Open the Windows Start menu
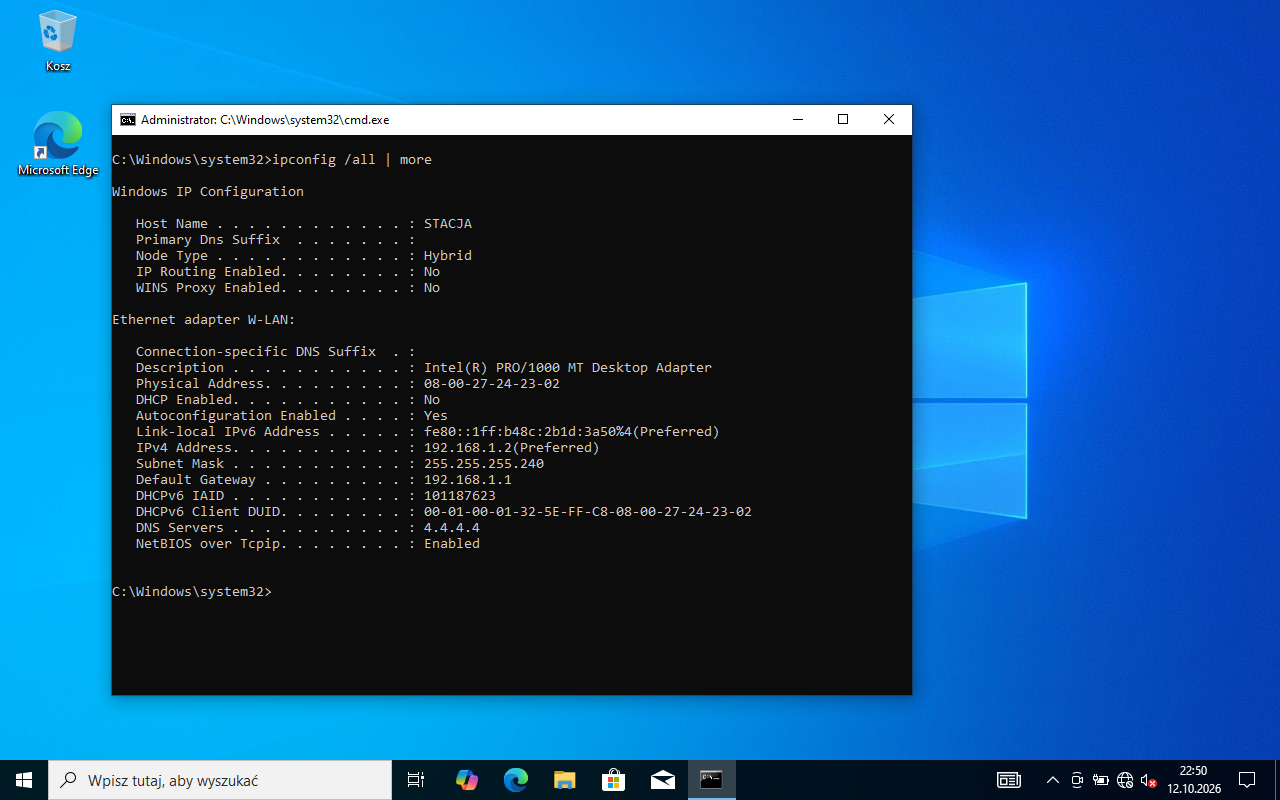Screen dimensions: 1280x800 tap(24, 780)
